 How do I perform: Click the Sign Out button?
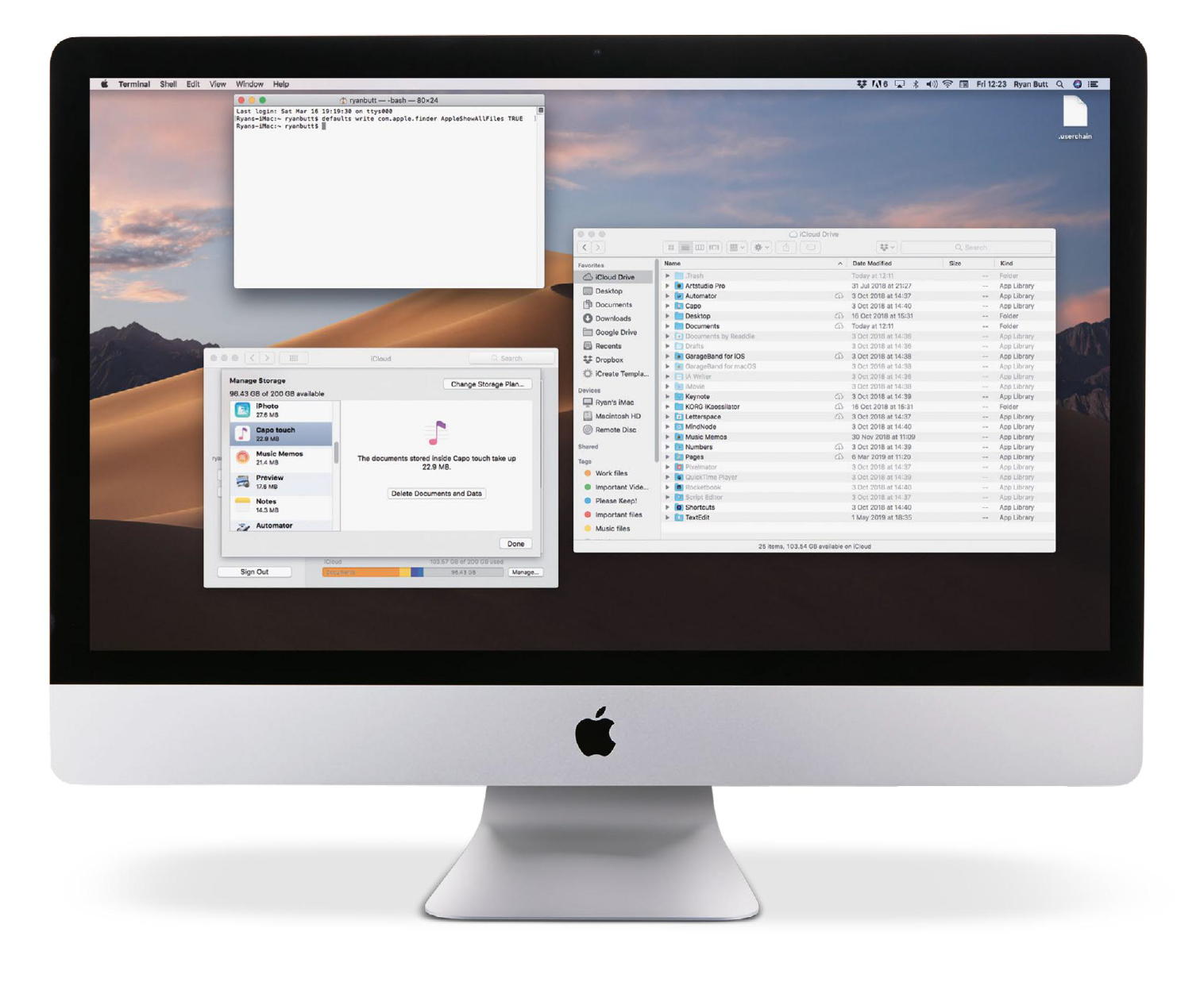[254, 572]
